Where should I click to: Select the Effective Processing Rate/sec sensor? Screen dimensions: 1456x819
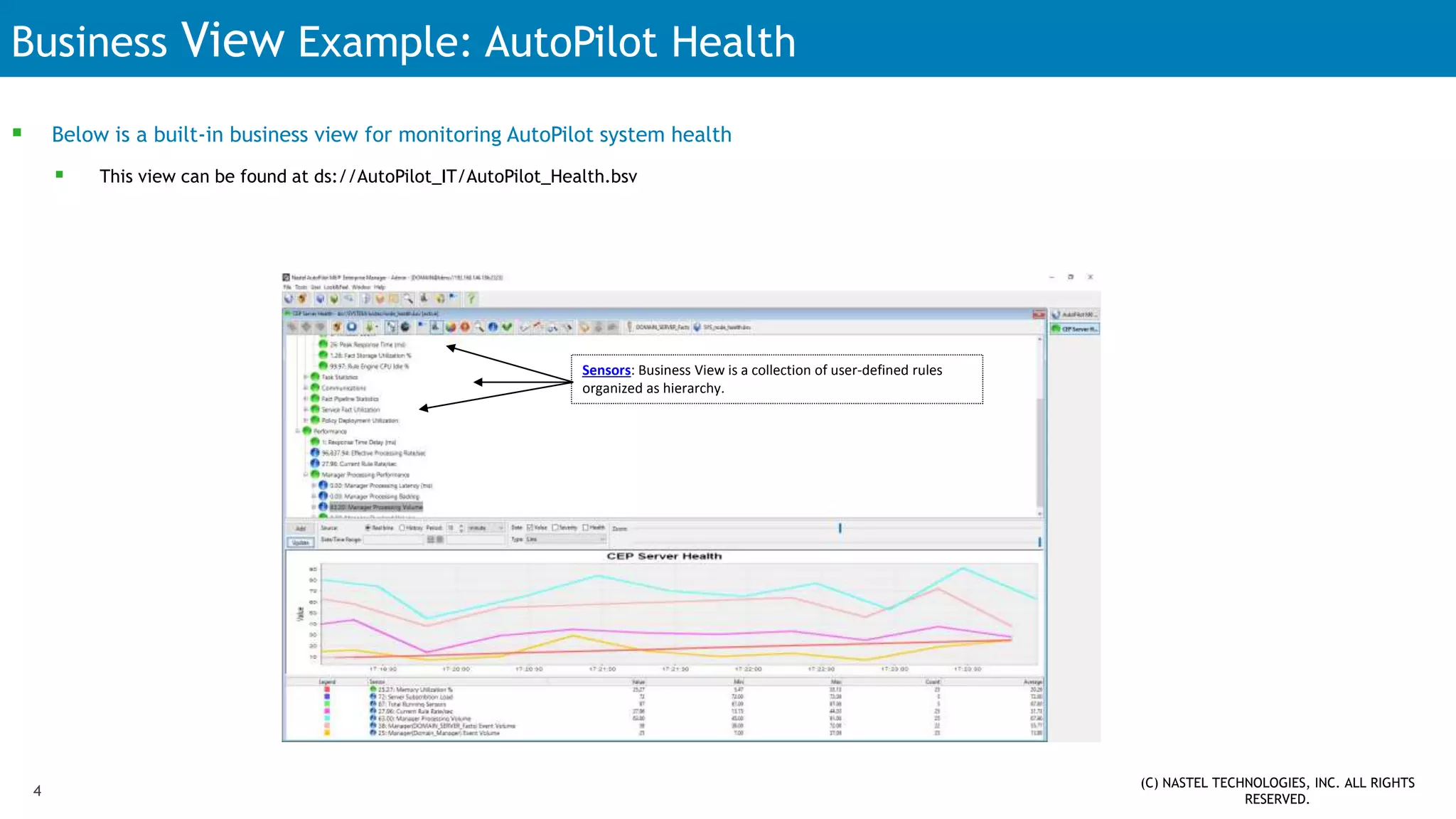pos(373,453)
